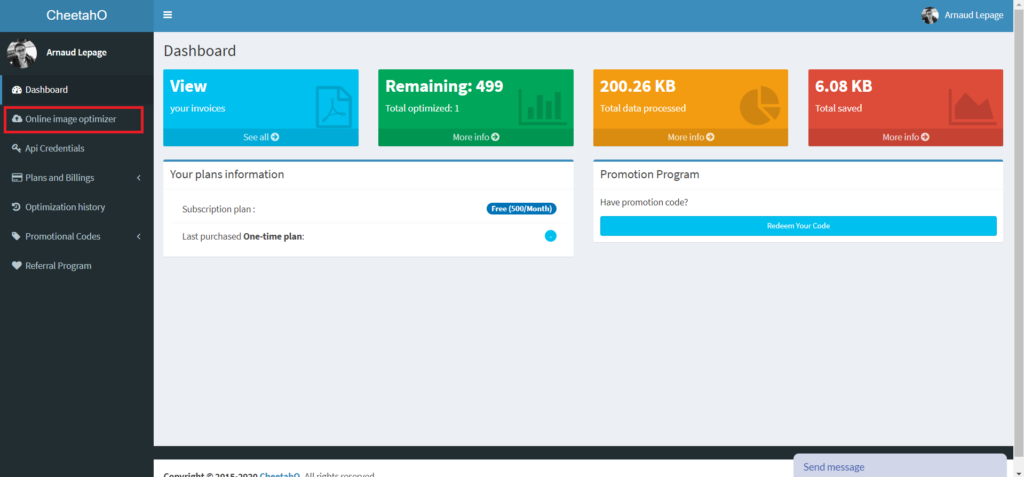
Task: Click the bar chart icon on Remaining card
Action: click(543, 107)
